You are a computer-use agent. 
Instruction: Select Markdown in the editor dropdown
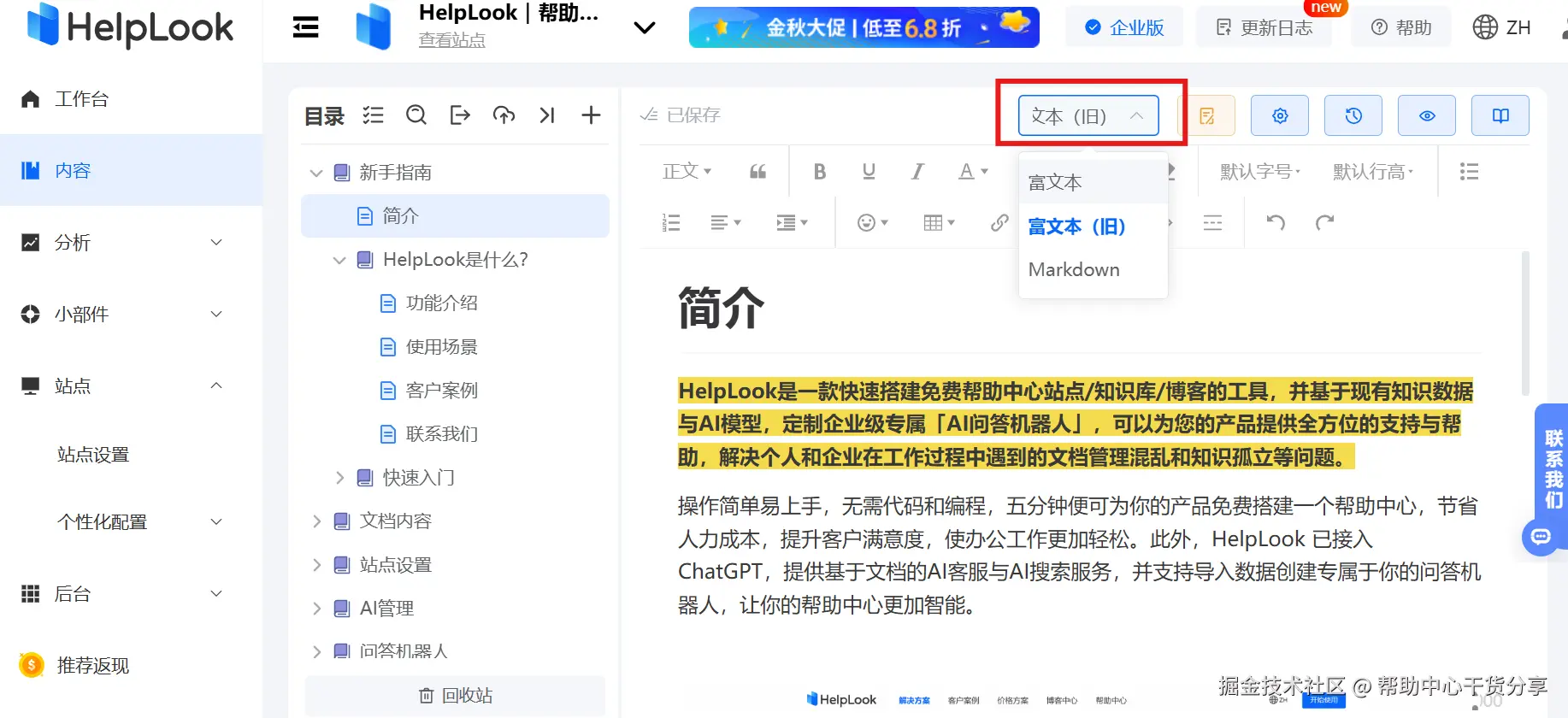pos(1093,270)
